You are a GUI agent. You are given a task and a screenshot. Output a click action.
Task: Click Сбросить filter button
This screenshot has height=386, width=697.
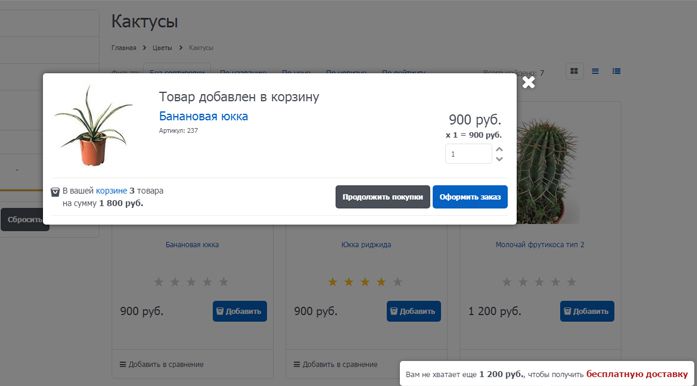tap(25, 219)
